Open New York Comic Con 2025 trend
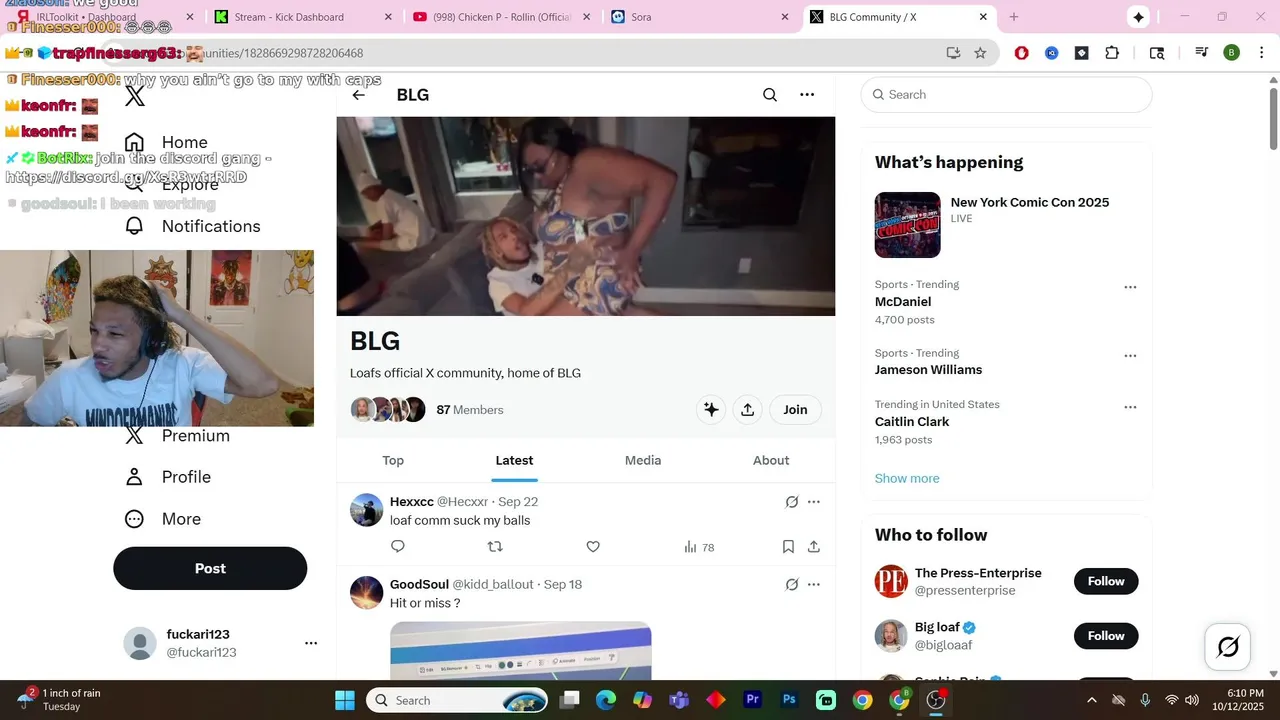 [x=1007, y=225]
